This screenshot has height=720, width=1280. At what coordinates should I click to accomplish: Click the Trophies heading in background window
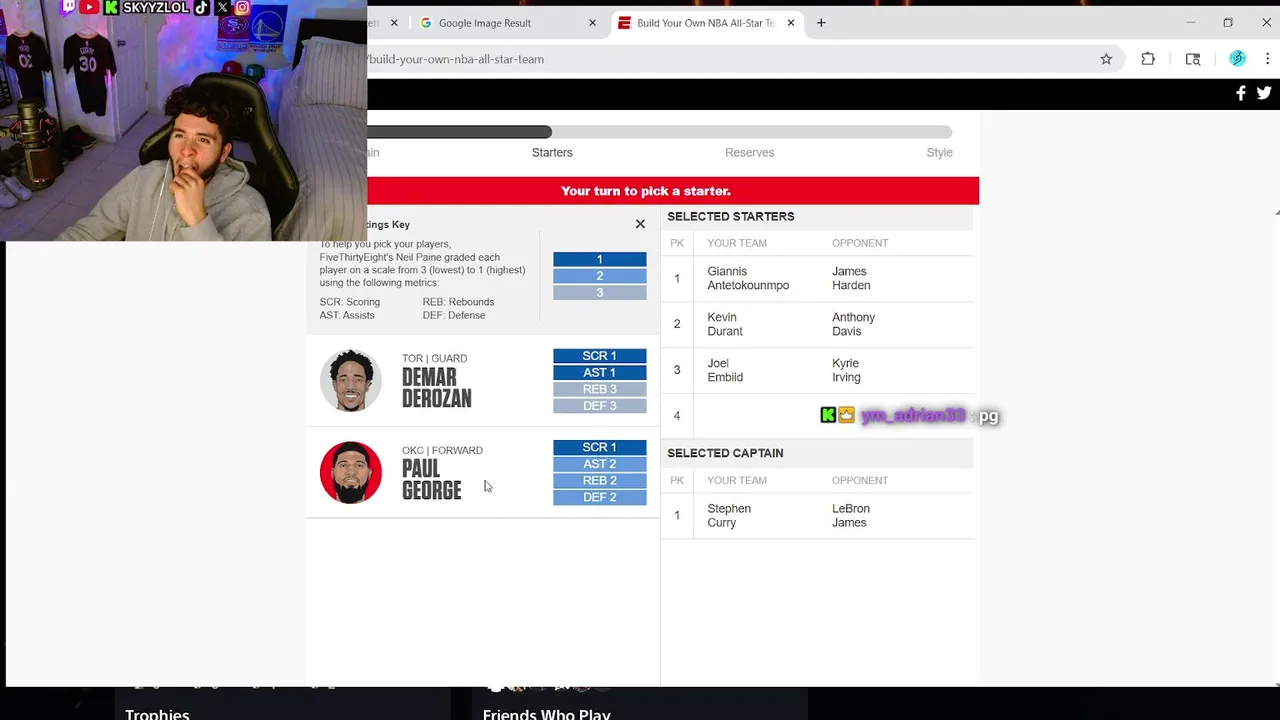(x=157, y=714)
